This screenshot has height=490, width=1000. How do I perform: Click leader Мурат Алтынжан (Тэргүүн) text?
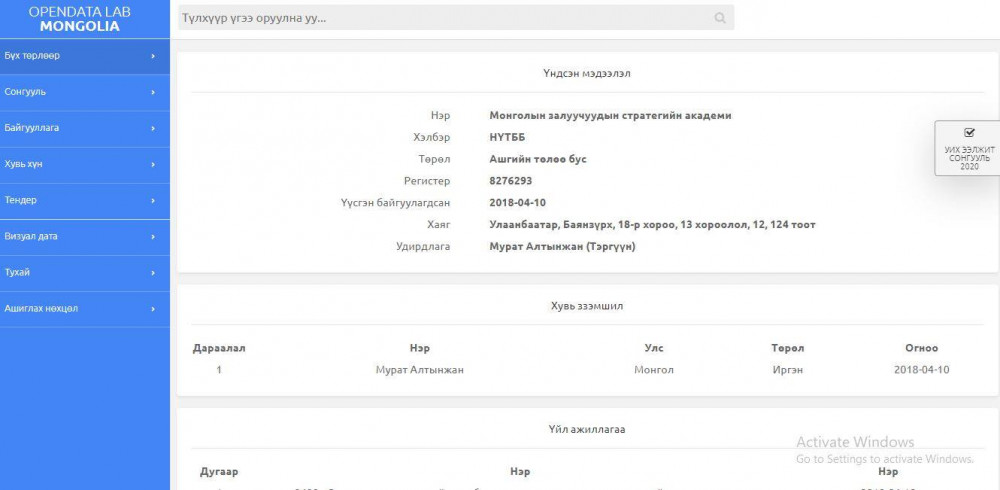pyautogui.click(x=562, y=246)
